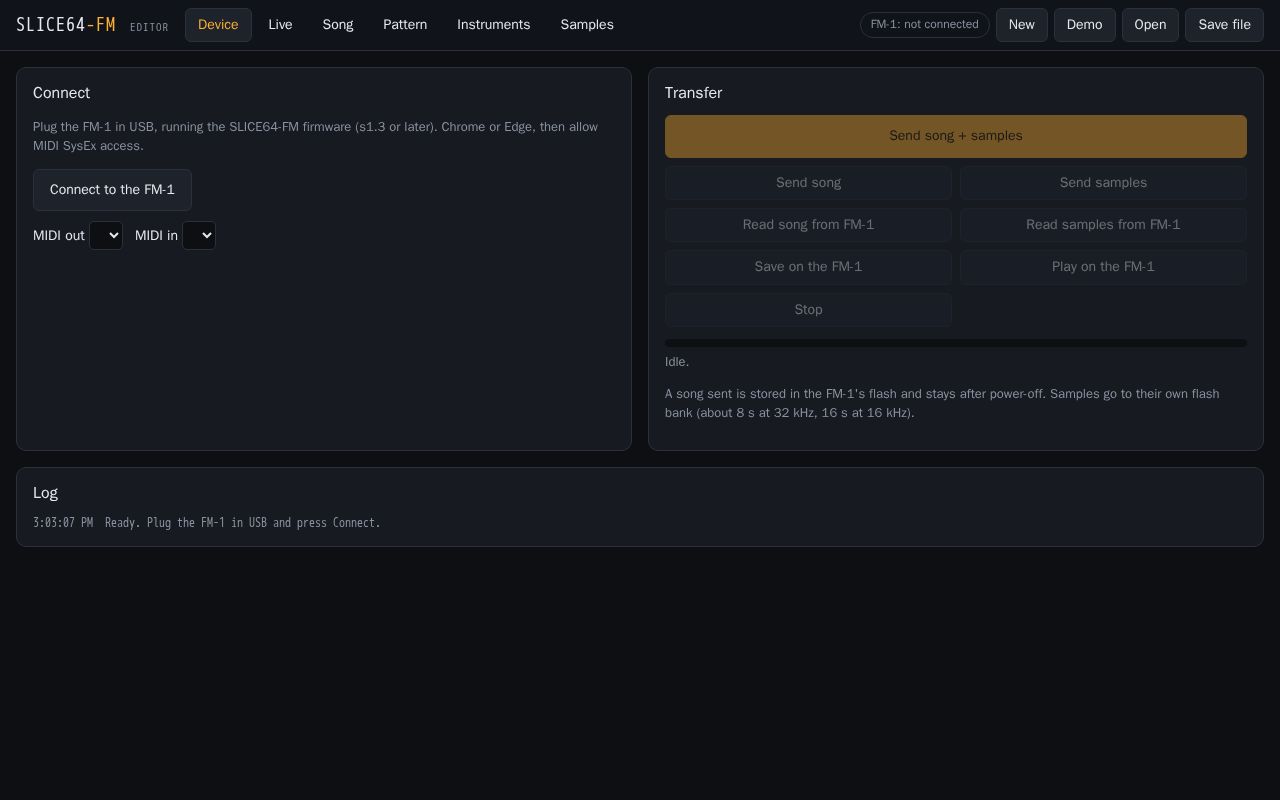Click Read samples from FM-1
Image resolution: width=1280 pixels, height=800 pixels.
click(1103, 225)
